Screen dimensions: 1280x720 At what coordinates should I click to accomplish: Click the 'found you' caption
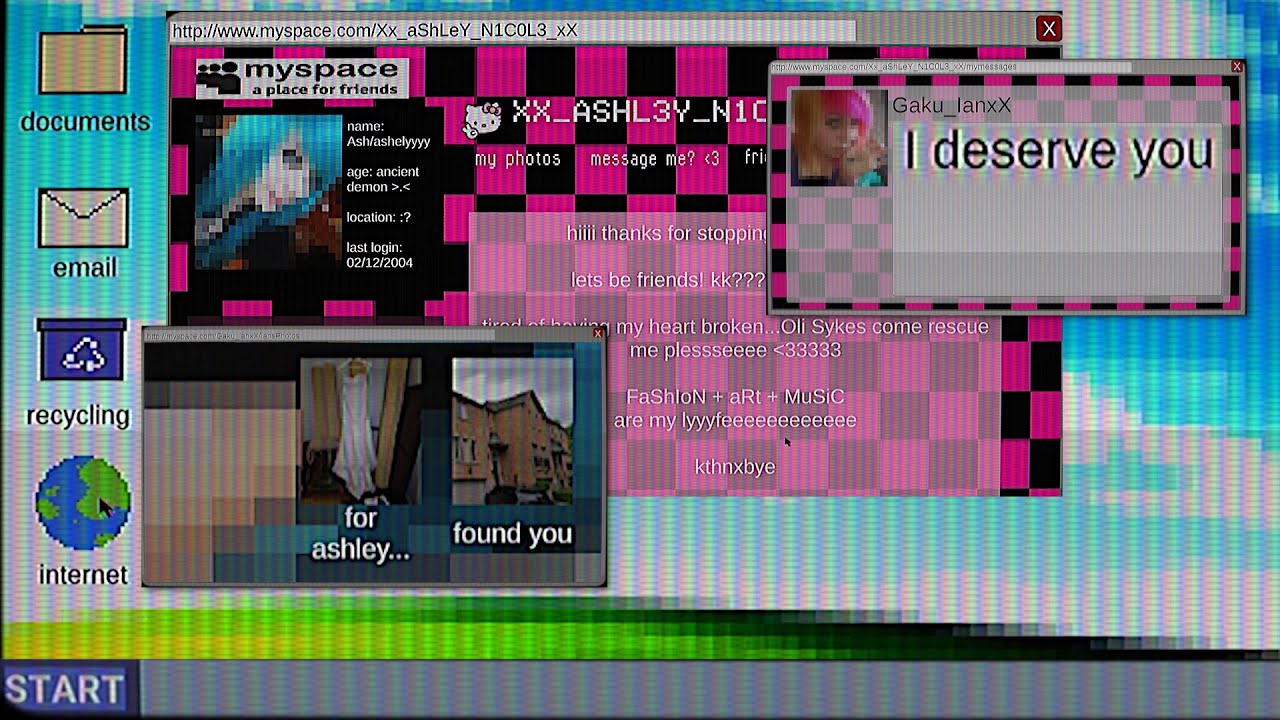click(x=512, y=534)
